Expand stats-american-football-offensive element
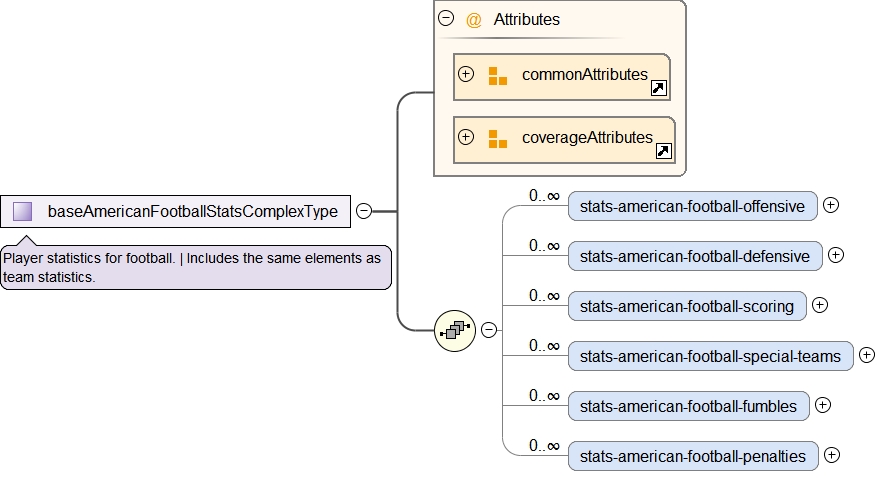Screen dimensions: 877x478 831,205
